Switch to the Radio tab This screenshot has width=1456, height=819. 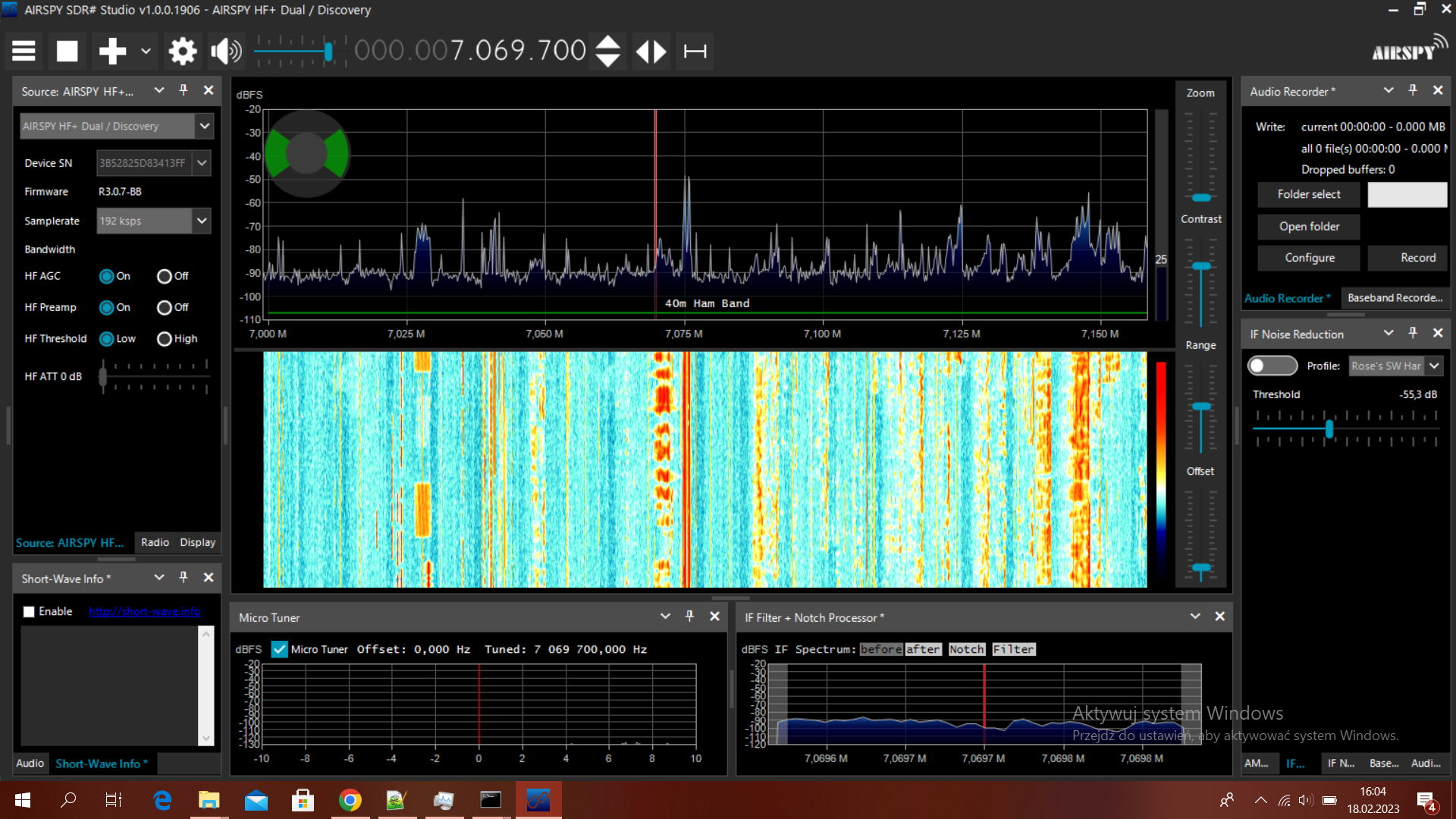155,542
